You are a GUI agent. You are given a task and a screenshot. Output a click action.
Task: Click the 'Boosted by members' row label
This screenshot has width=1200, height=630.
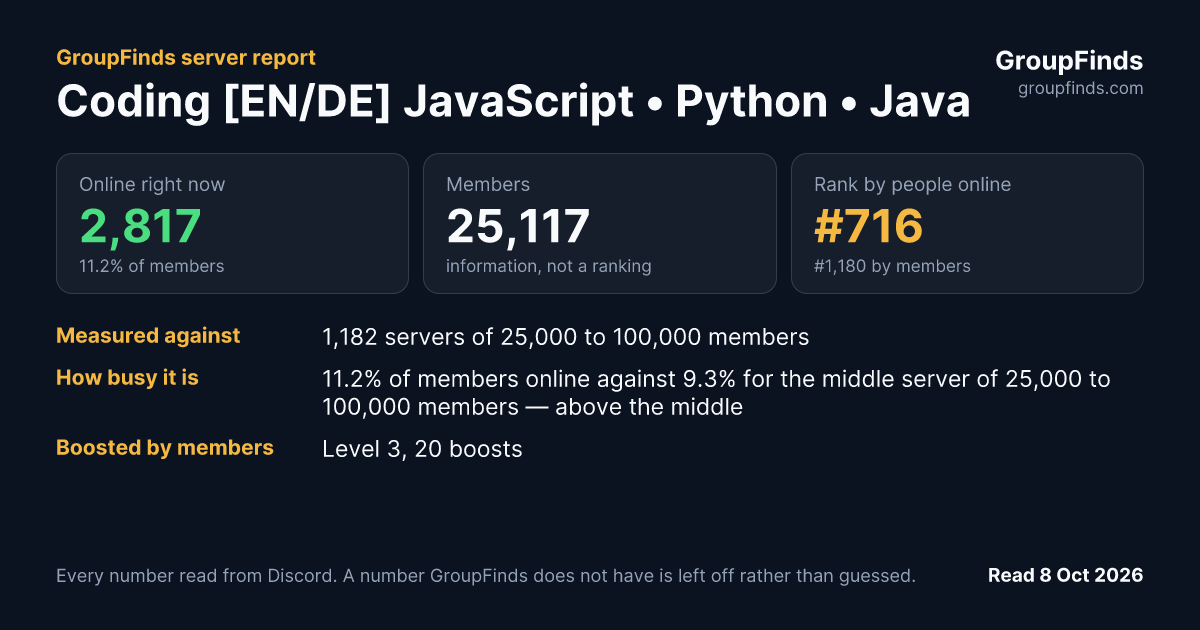click(165, 448)
